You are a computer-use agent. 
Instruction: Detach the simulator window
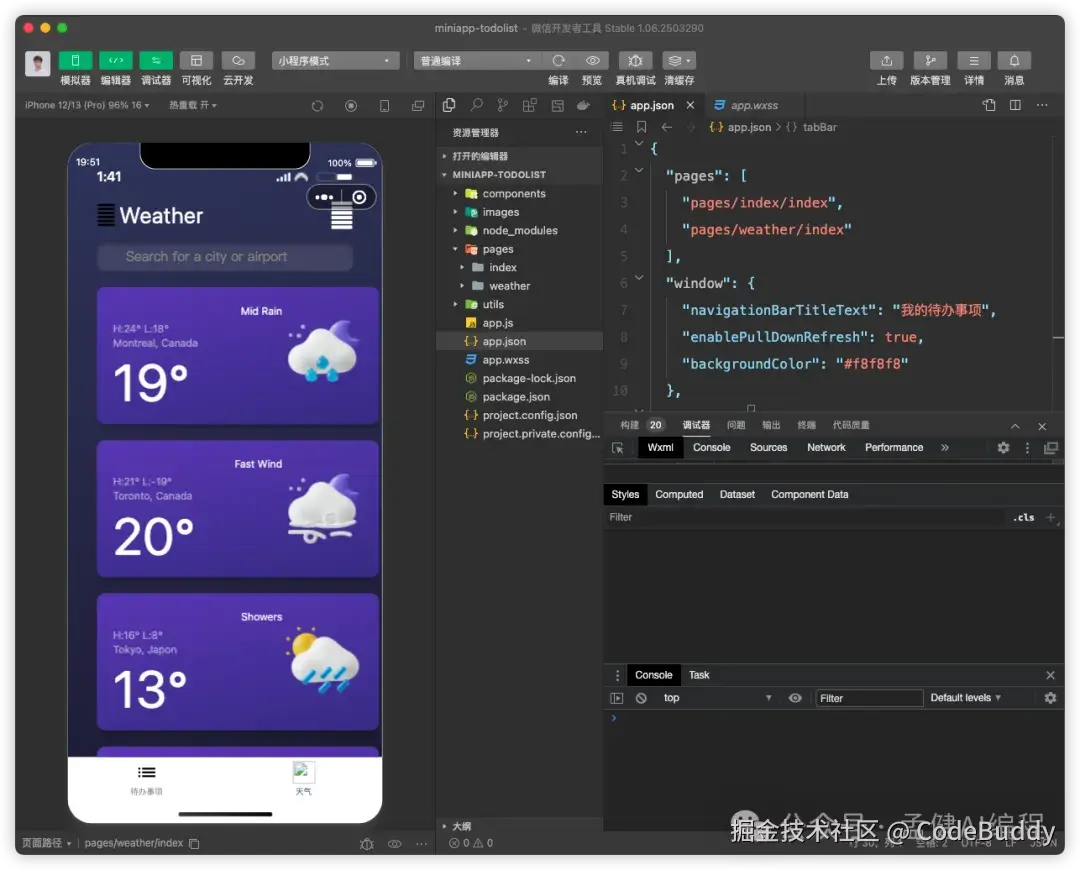[418, 106]
